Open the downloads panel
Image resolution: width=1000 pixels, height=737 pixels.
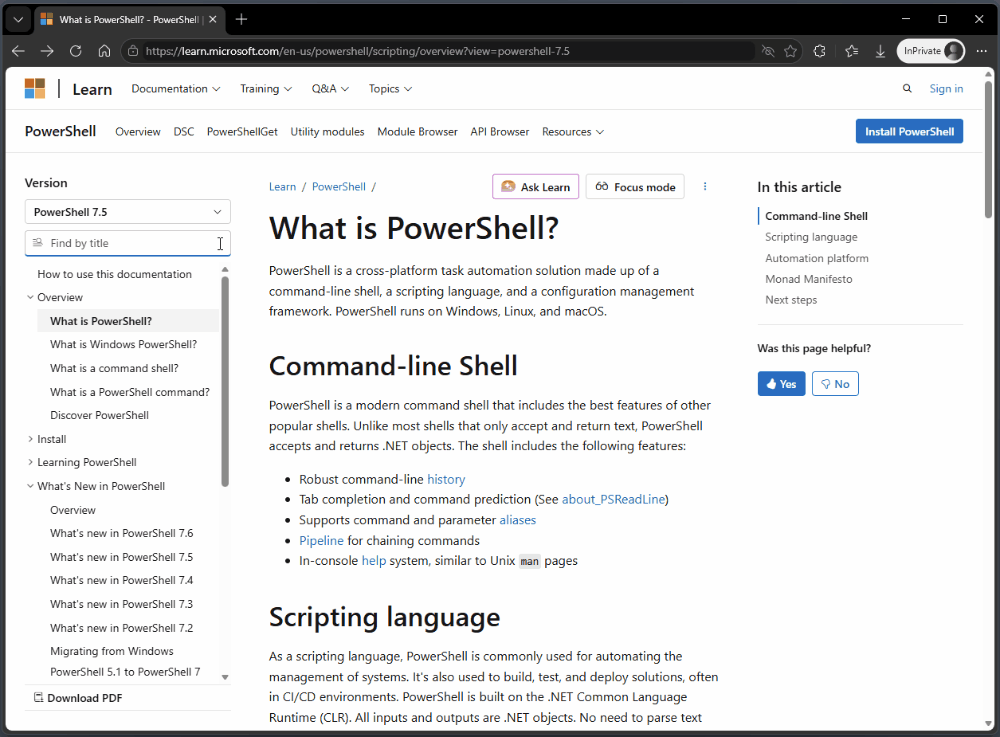pos(880,51)
